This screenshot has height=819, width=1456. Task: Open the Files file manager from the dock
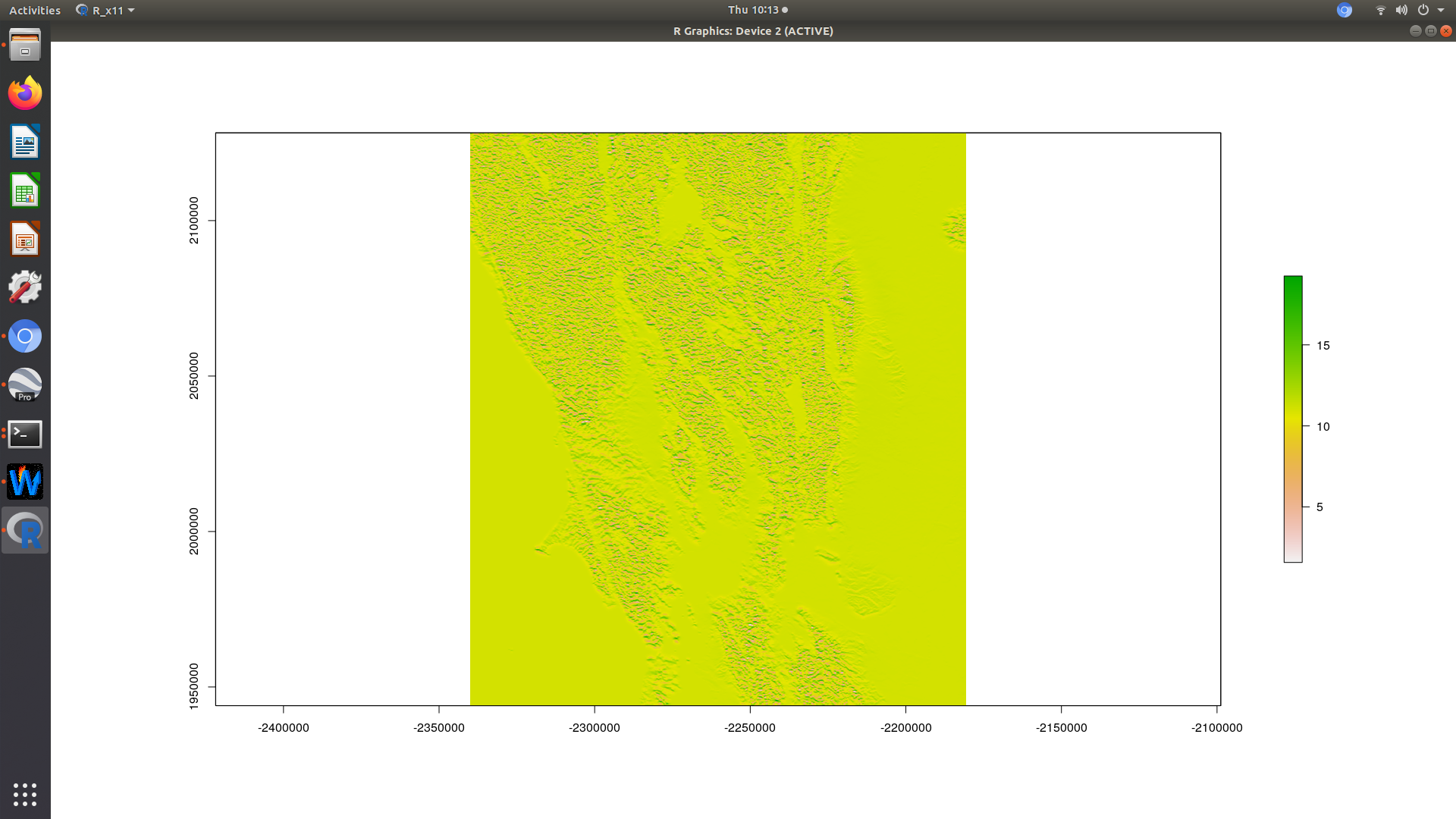coord(25,45)
